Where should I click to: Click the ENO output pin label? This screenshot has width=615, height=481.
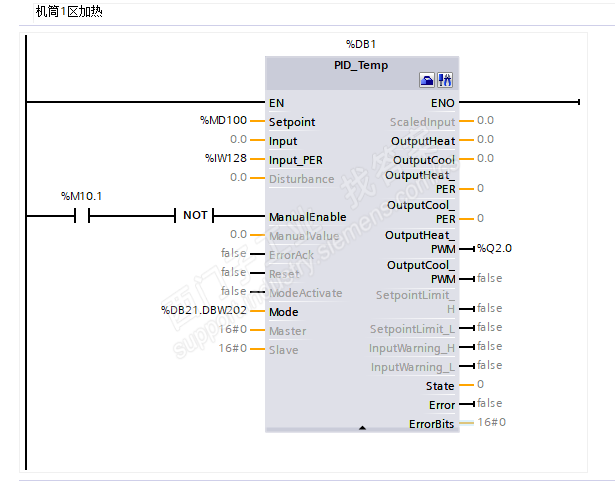442,103
